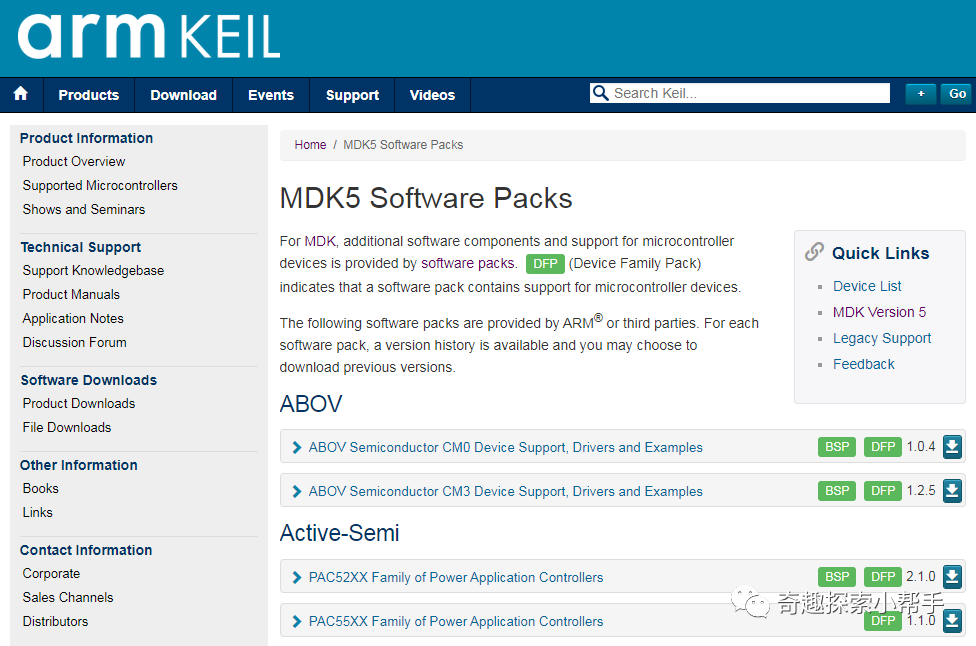The height and width of the screenshot is (646, 976).
Task: Open the MDK link in intro text
Action: point(320,241)
